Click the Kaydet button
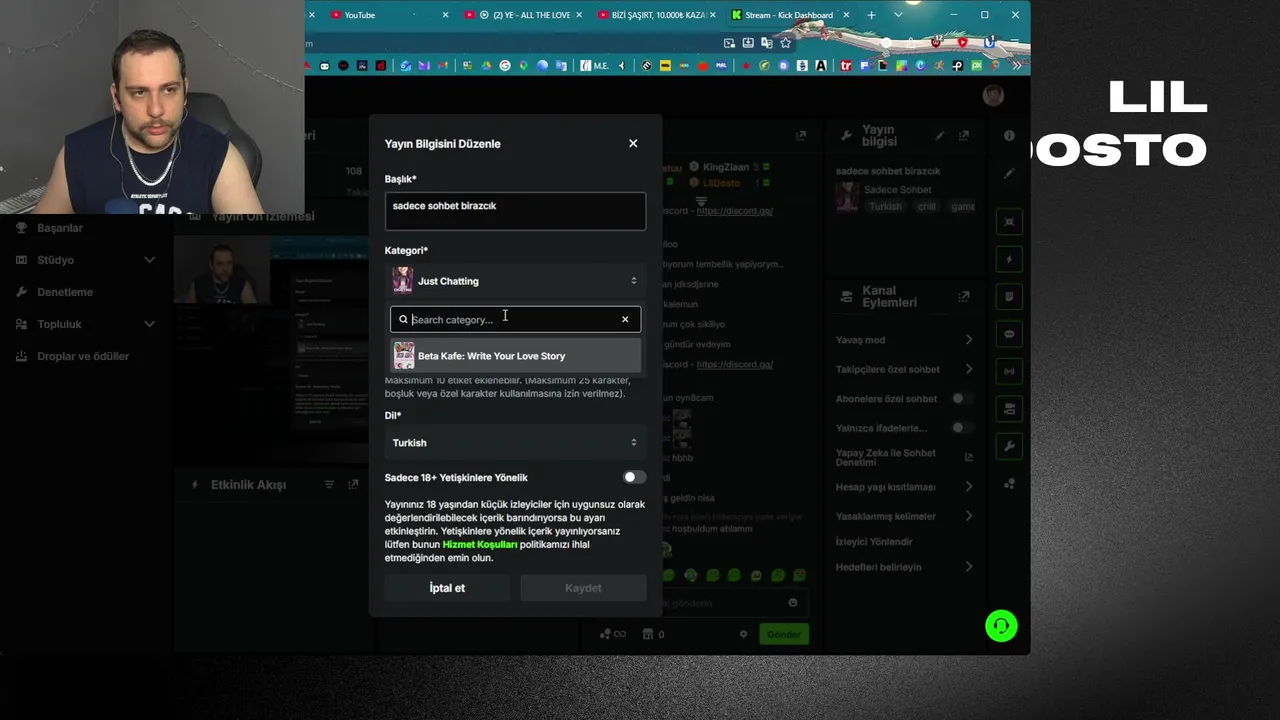The width and height of the screenshot is (1280, 720). tap(583, 588)
